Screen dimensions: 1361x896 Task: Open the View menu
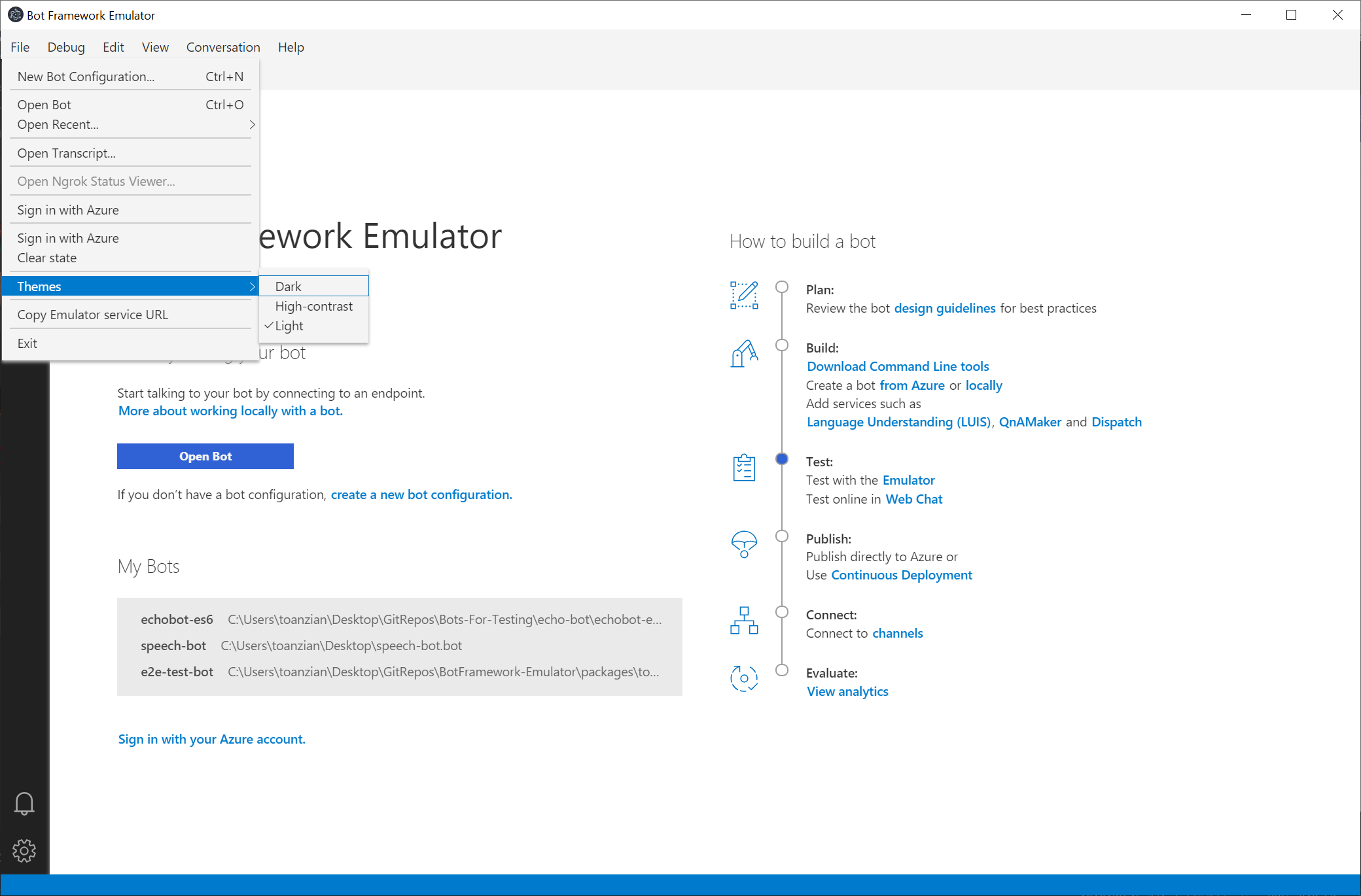point(155,47)
